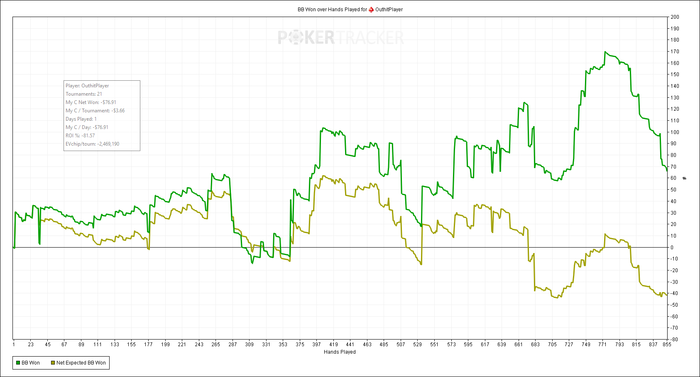Select "Days Played: 1" in stats box
700x377 pixels.
81,119
